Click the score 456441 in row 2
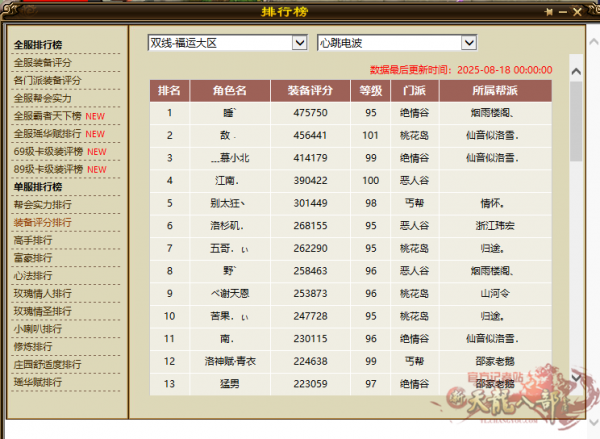 [x=310, y=135]
